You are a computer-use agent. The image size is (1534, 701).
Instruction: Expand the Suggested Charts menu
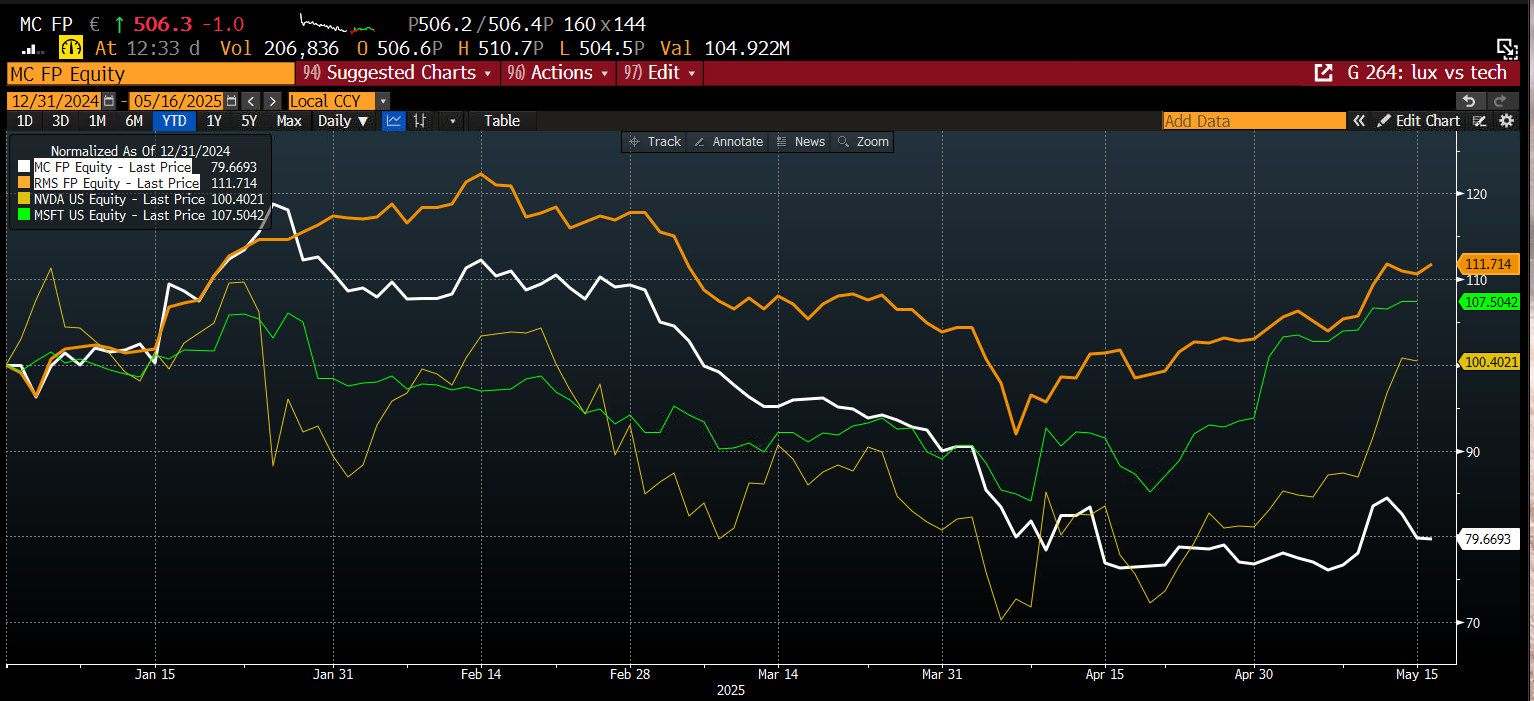pyautogui.click(x=397, y=73)
